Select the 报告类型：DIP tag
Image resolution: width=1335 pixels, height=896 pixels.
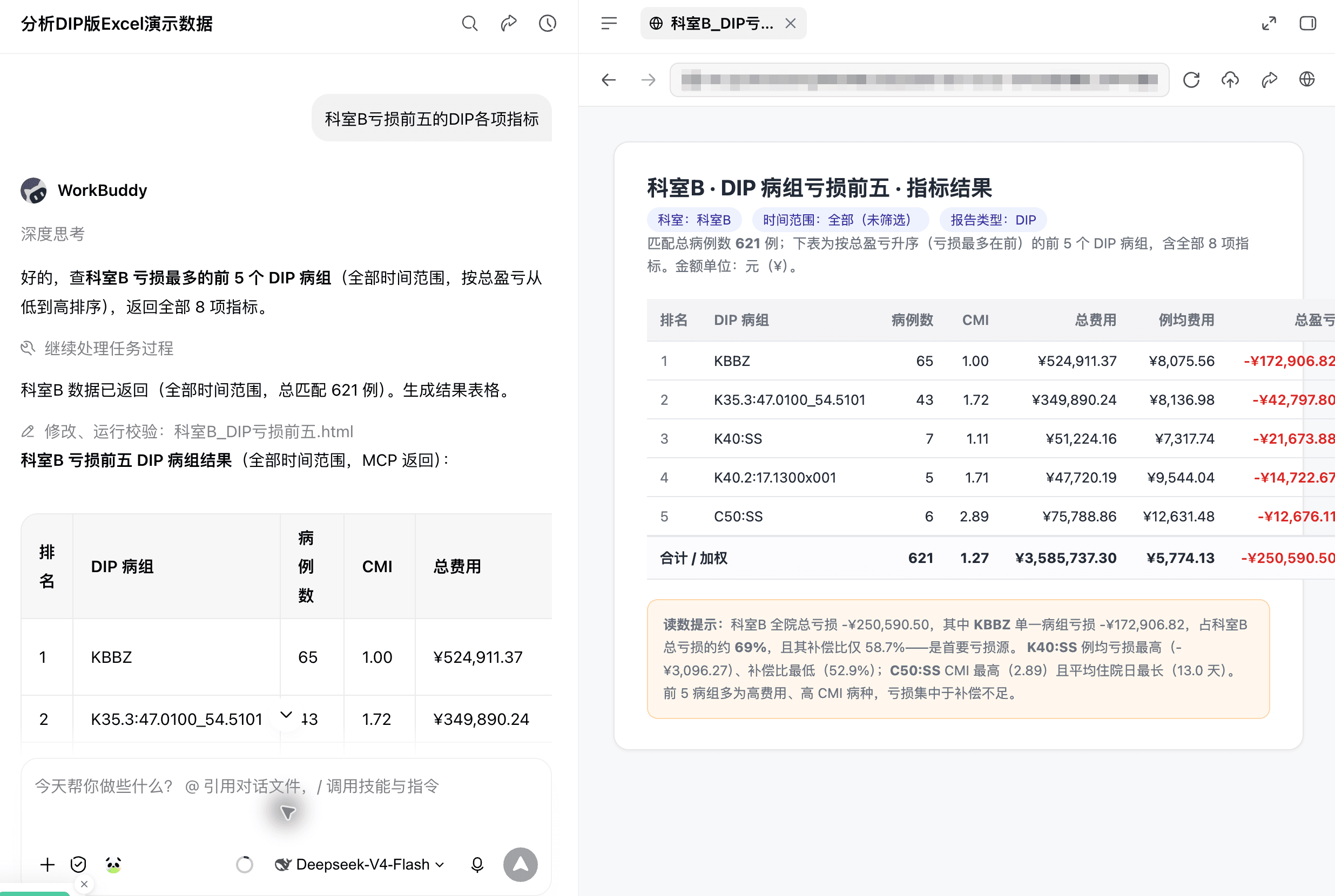coord(993,220)
